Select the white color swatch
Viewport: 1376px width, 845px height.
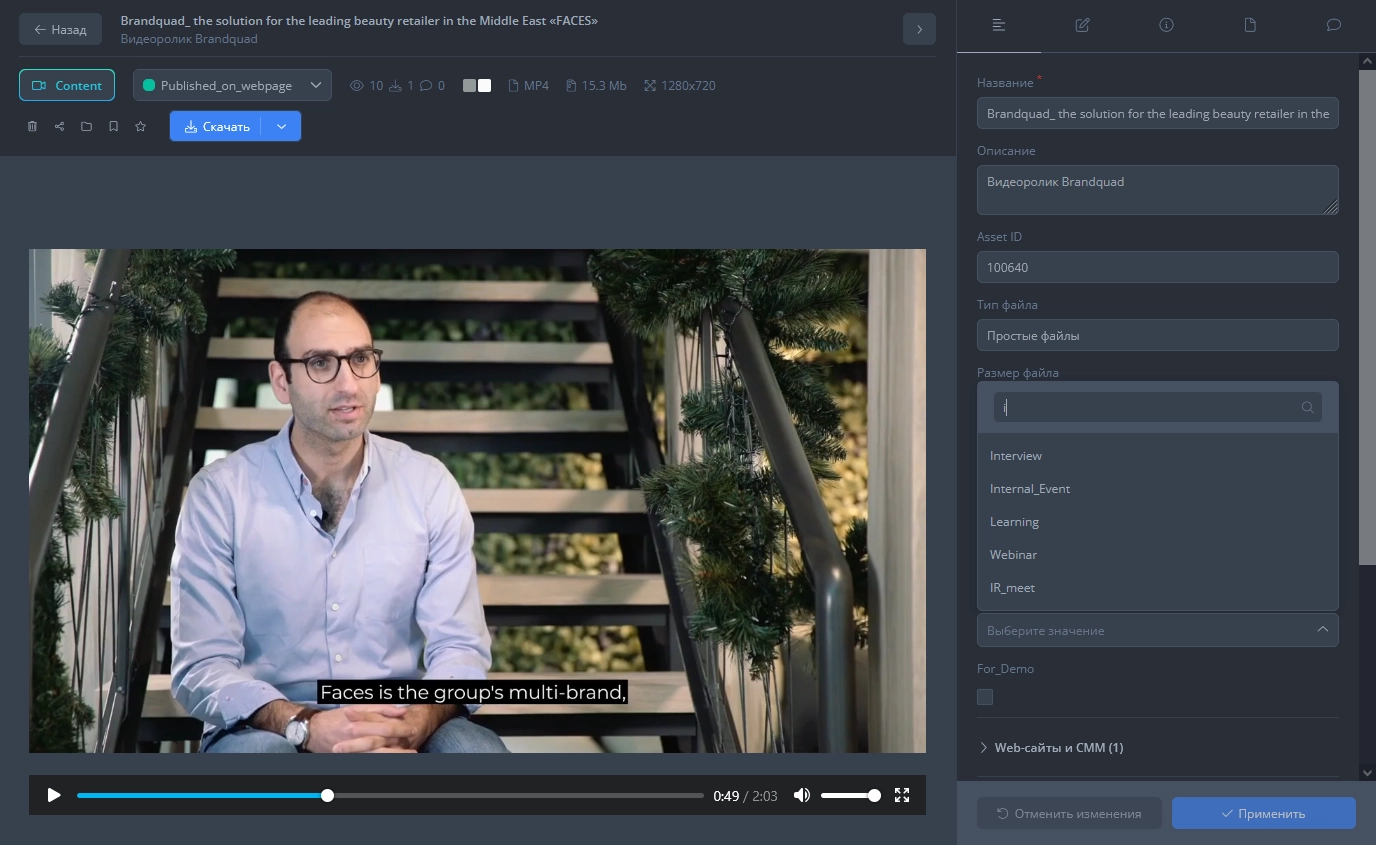click(485, 86)
